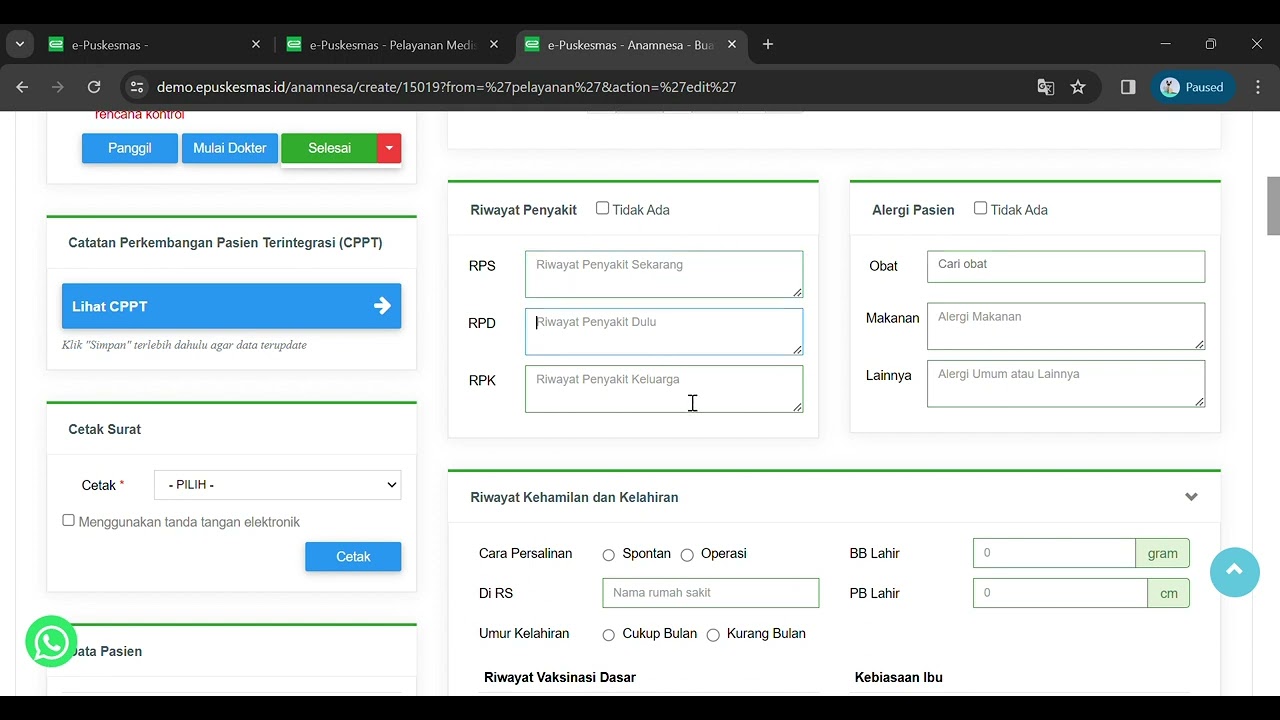Open site information icon in address bar
Viewport: 1280px width, 720px height.
[137, 87]
